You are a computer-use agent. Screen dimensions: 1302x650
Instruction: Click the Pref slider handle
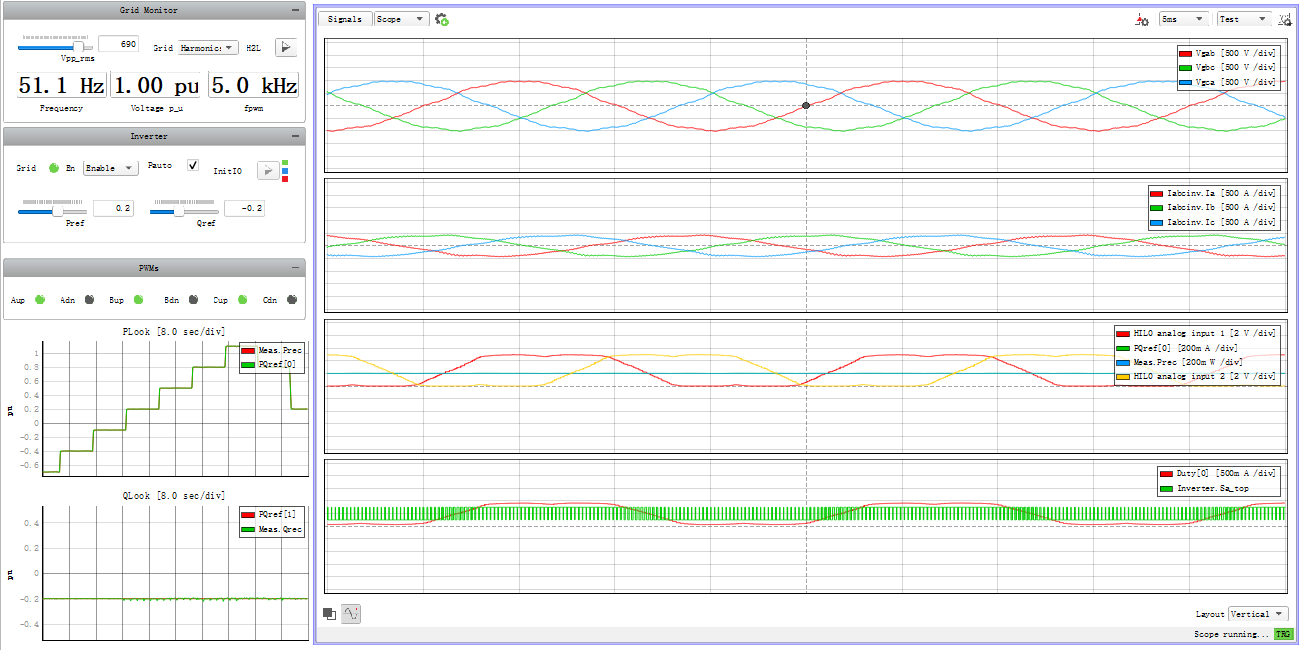pos(57,211)
